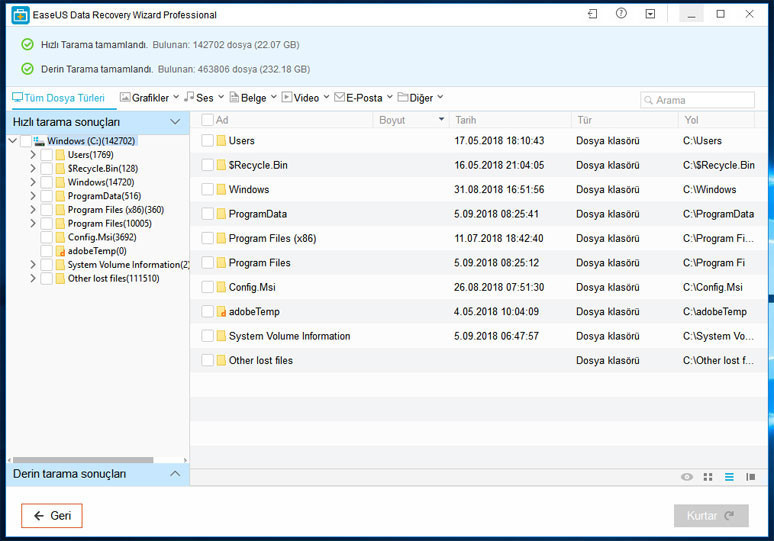Expand the Derin tarama sonuçları panel
Image resolution: width=774 pixels, height=541 pixels.
point(175,474)
